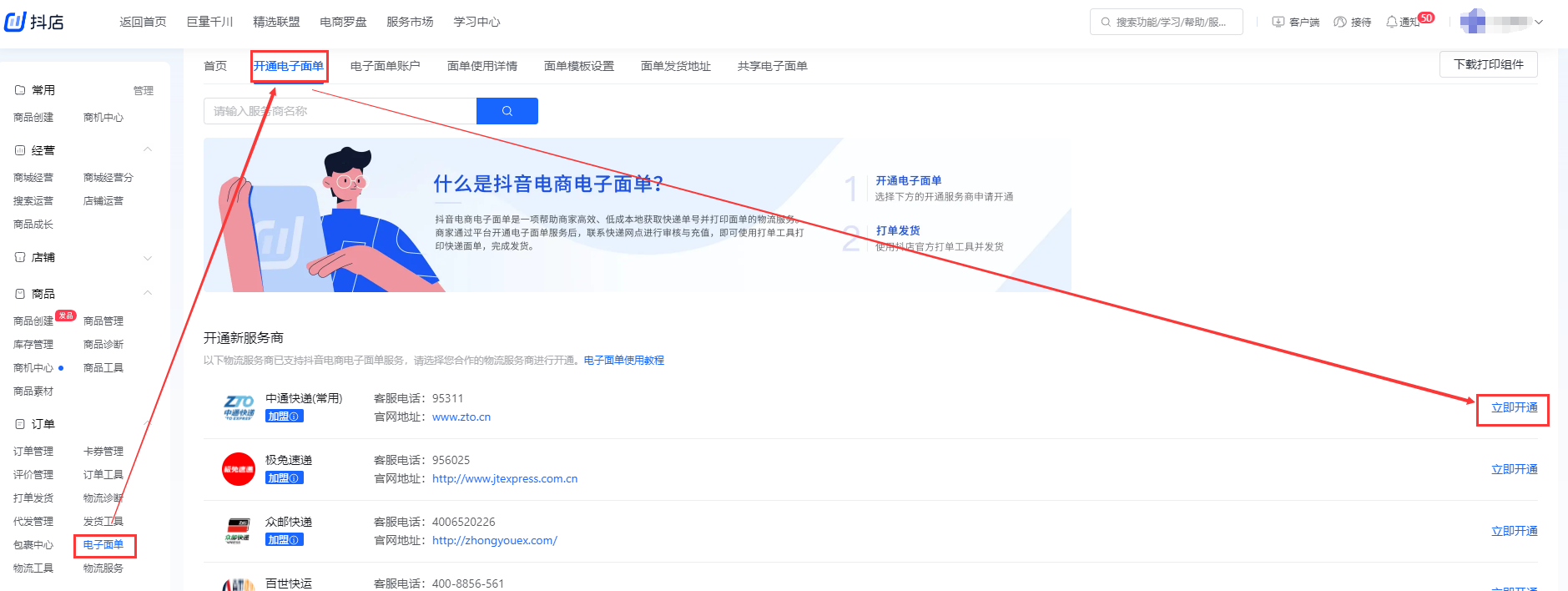Open the user account dropdown arrow
This screenshot has width=1568, height=591.
[x=1539, y=23]
